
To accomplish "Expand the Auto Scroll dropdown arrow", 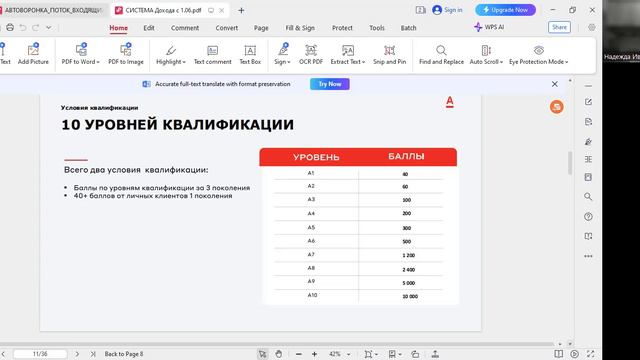I will 501,62.
